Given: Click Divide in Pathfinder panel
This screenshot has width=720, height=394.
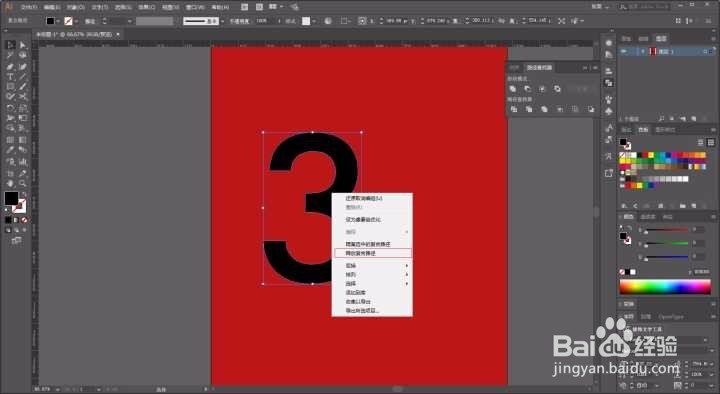Looking at the screenshot, I should [x=514, y=109].
